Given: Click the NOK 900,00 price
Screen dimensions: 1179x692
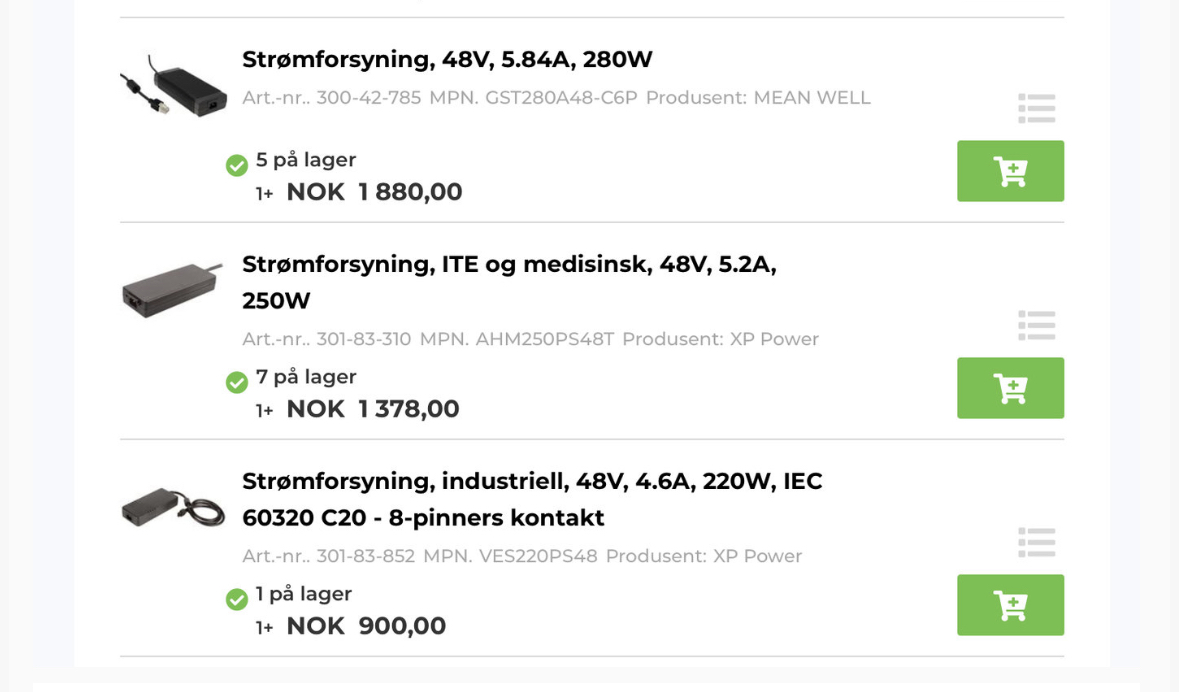Looking at the screenshot, I should (x=366, y=626).
